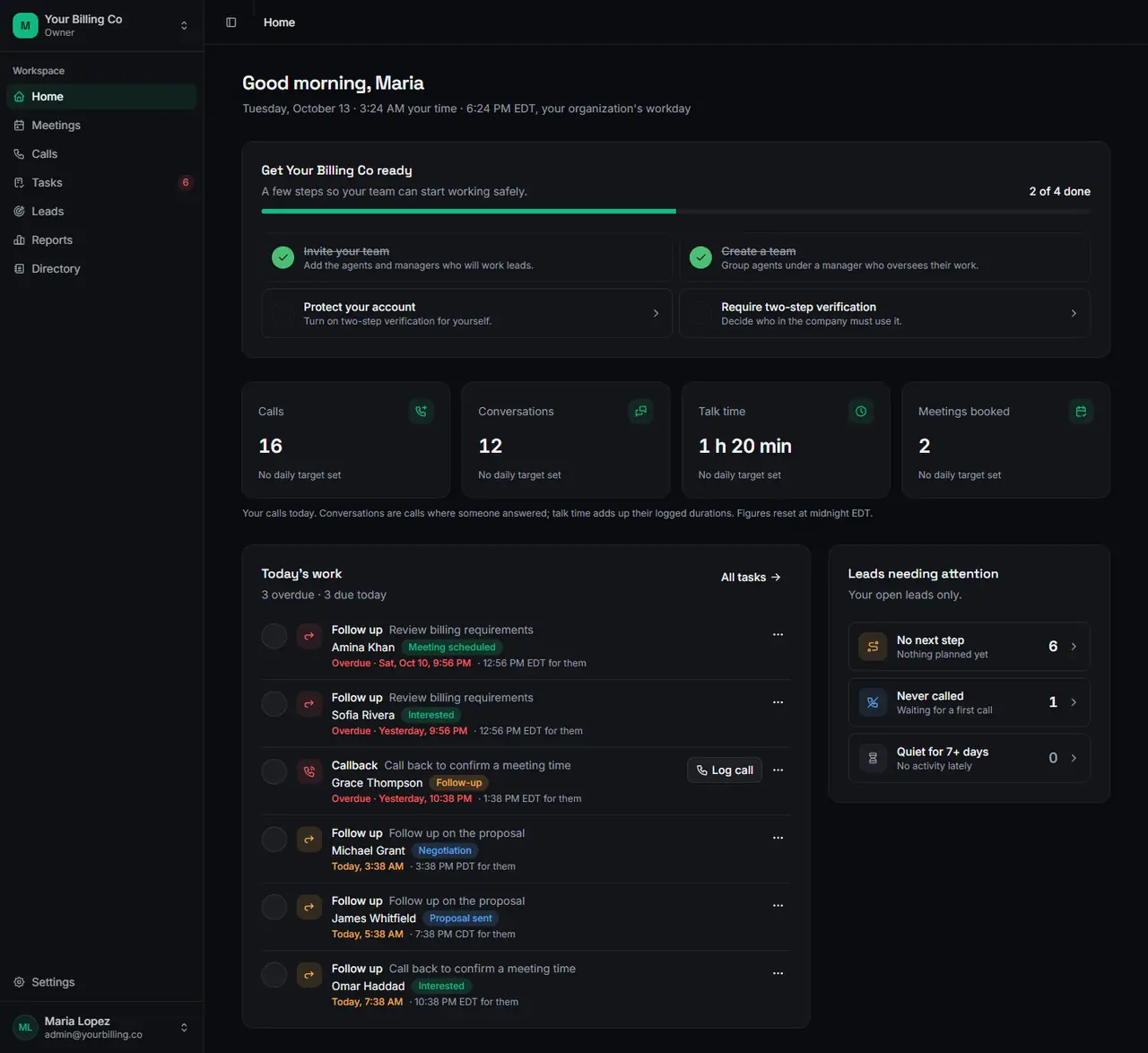1148x1053 pixels.
Task: Open more options for James Whitfield task
Action: tap(778, 906)
